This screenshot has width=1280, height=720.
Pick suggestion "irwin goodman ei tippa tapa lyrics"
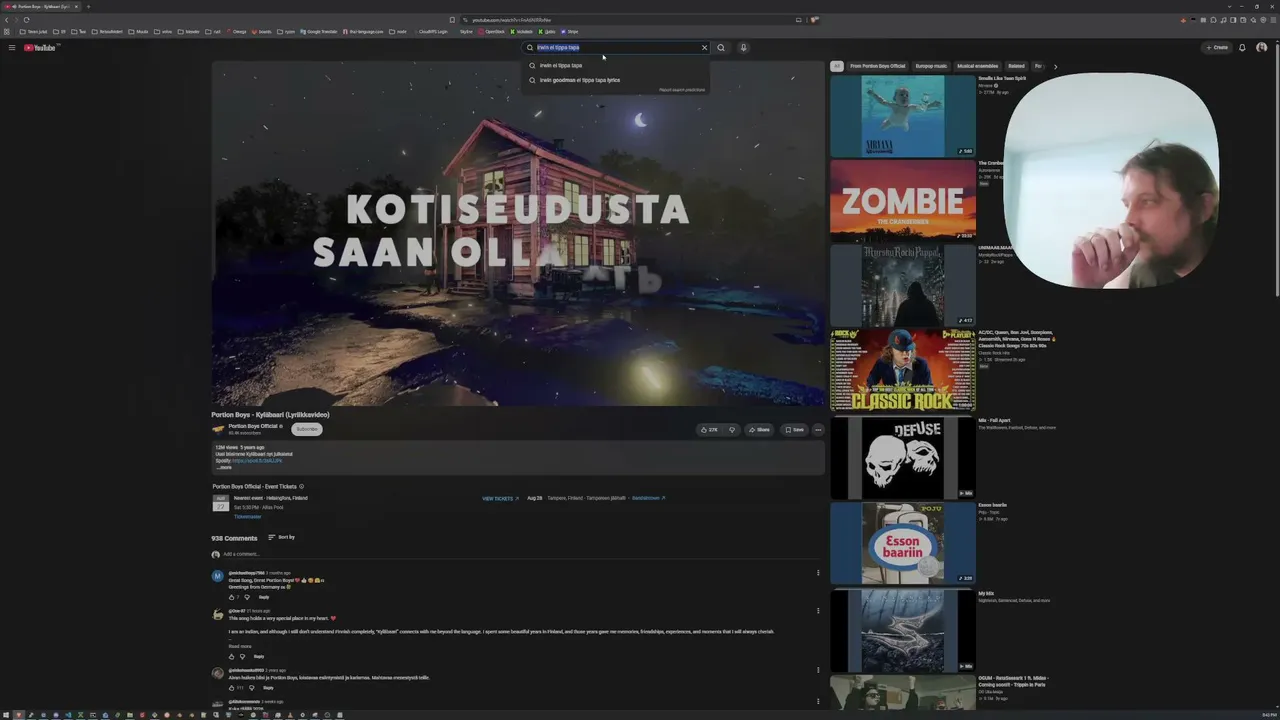615,80
